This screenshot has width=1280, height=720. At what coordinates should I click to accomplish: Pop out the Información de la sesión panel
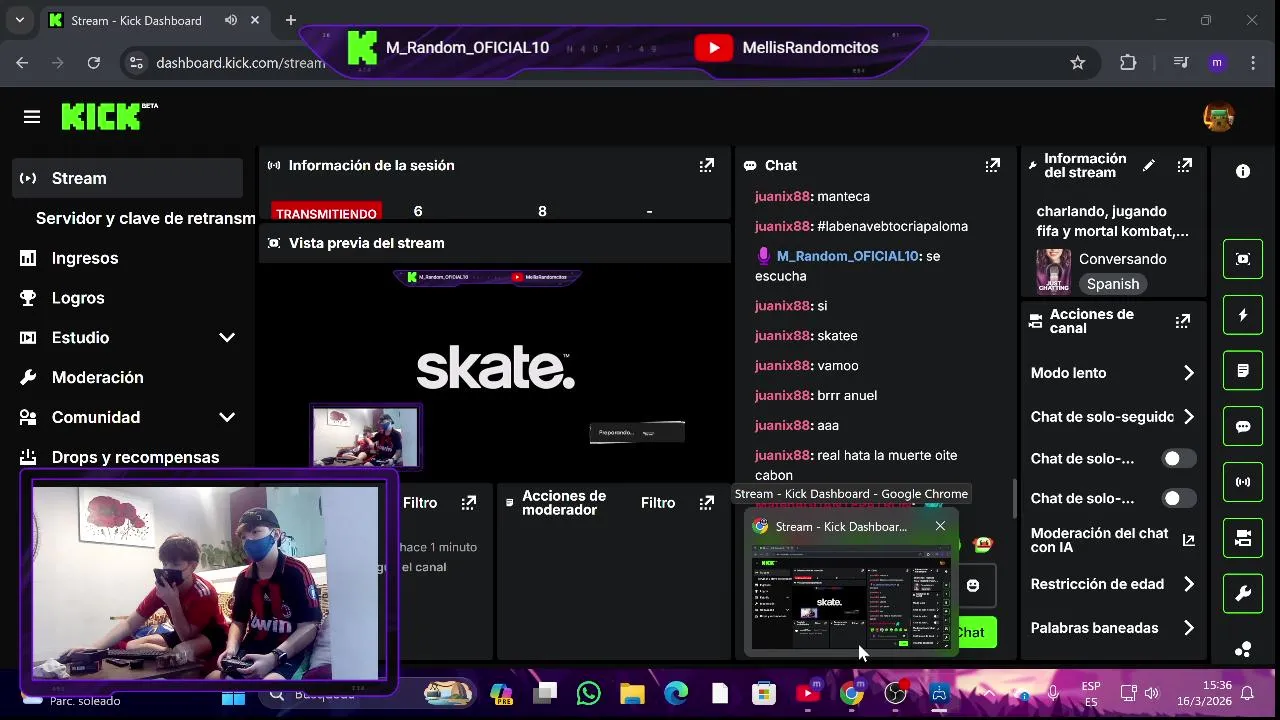pyautogui.click(x=707, y=165)
